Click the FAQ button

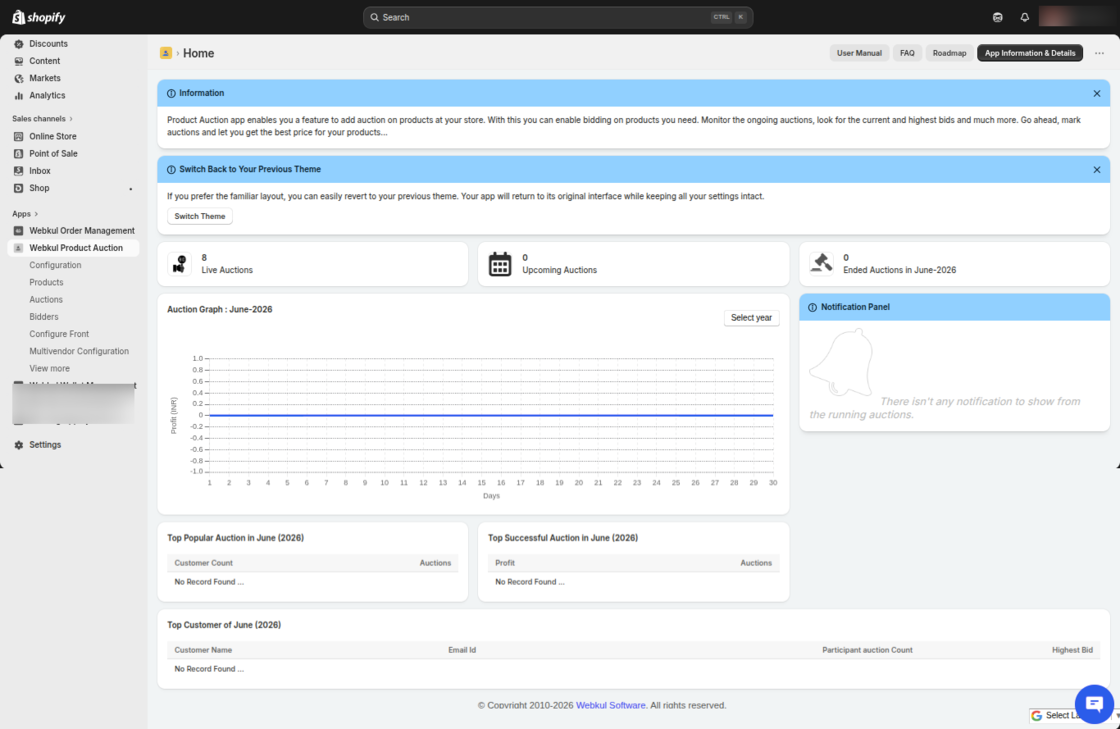tap(907, 53)
